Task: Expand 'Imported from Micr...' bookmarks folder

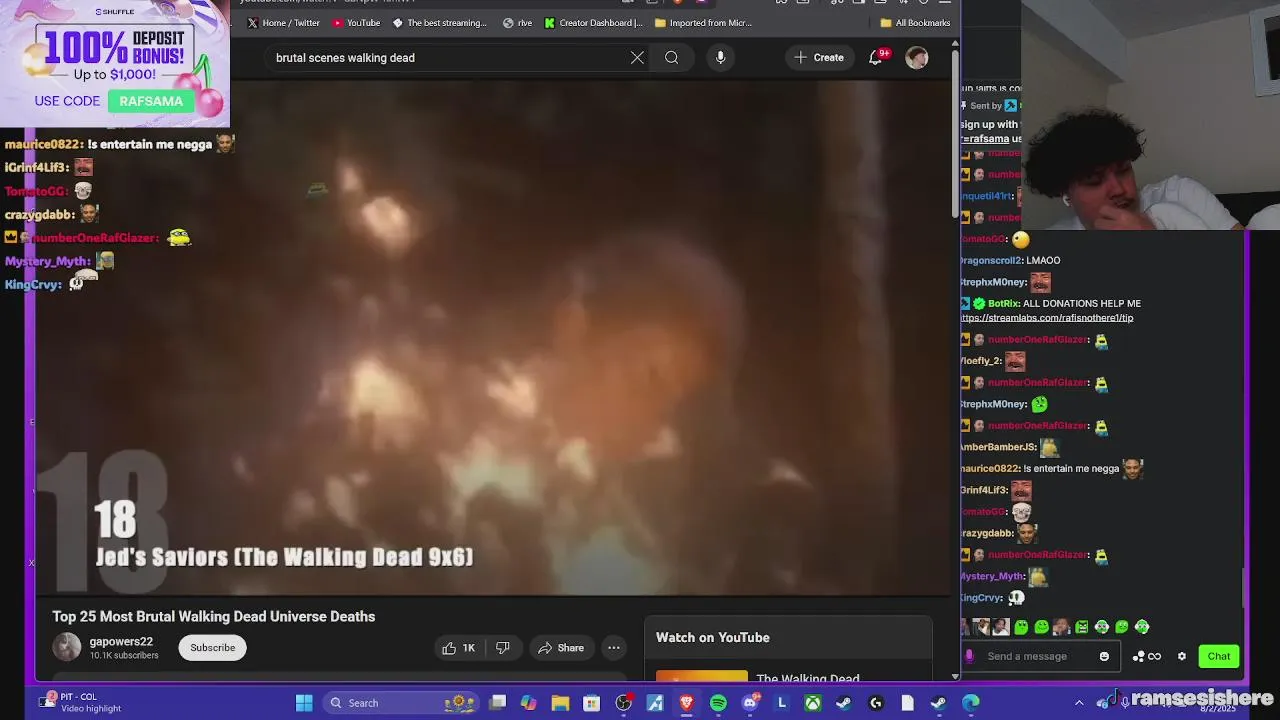Action: coord(703,23)
